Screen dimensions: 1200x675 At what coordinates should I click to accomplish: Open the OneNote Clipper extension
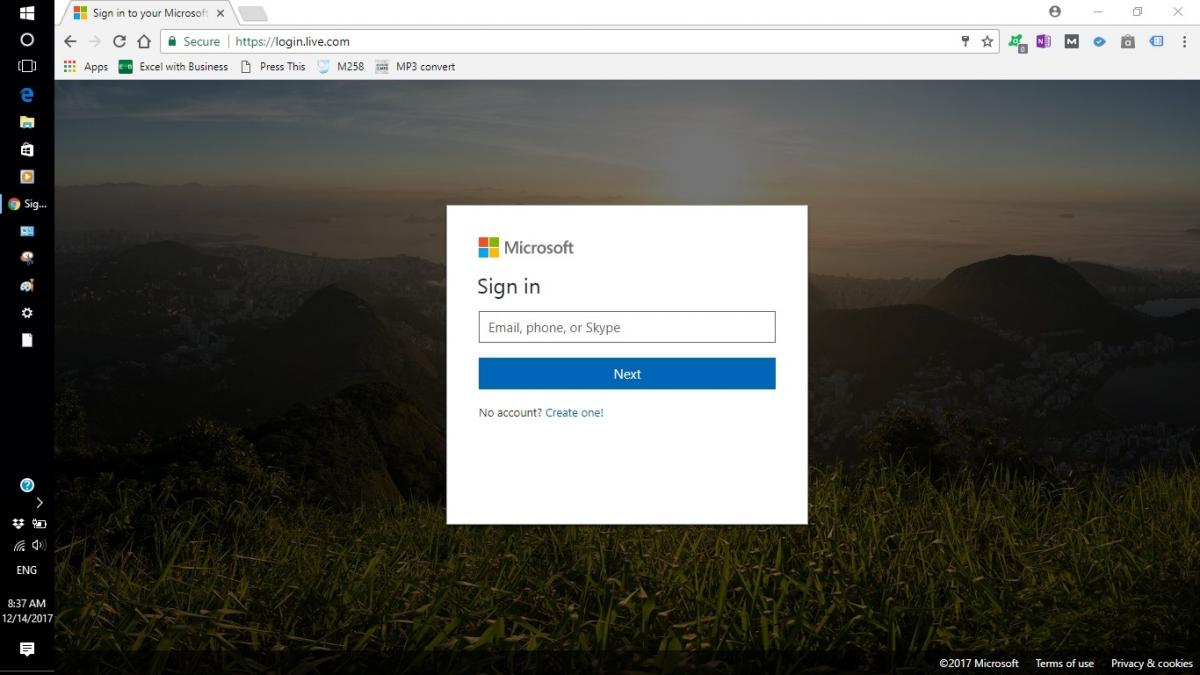point(1043,41)
